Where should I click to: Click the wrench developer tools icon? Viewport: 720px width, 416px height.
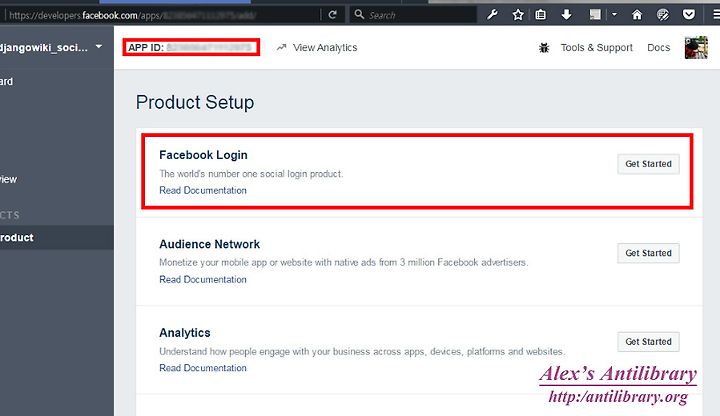492,15
